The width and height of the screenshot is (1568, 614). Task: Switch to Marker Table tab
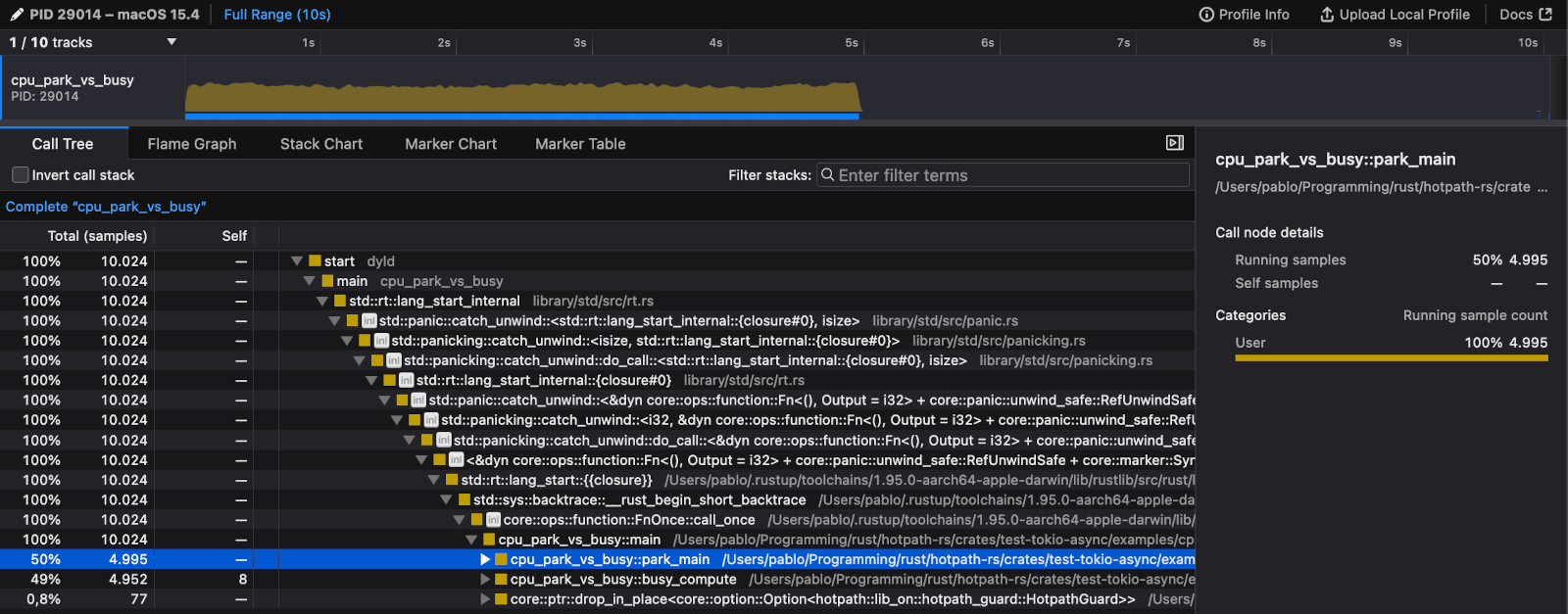(x=580, y=144)
